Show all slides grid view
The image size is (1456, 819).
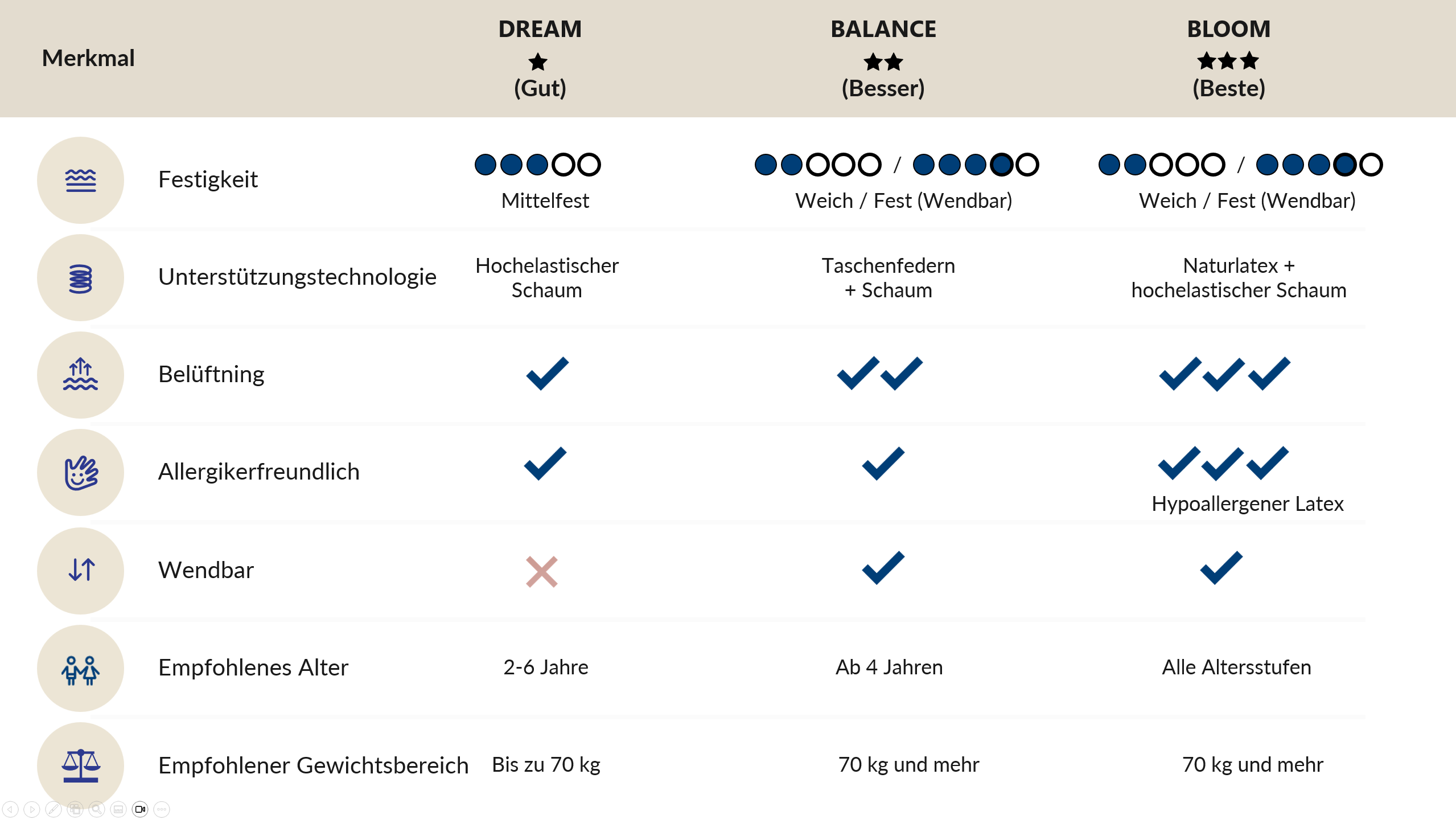coord(75,809)
